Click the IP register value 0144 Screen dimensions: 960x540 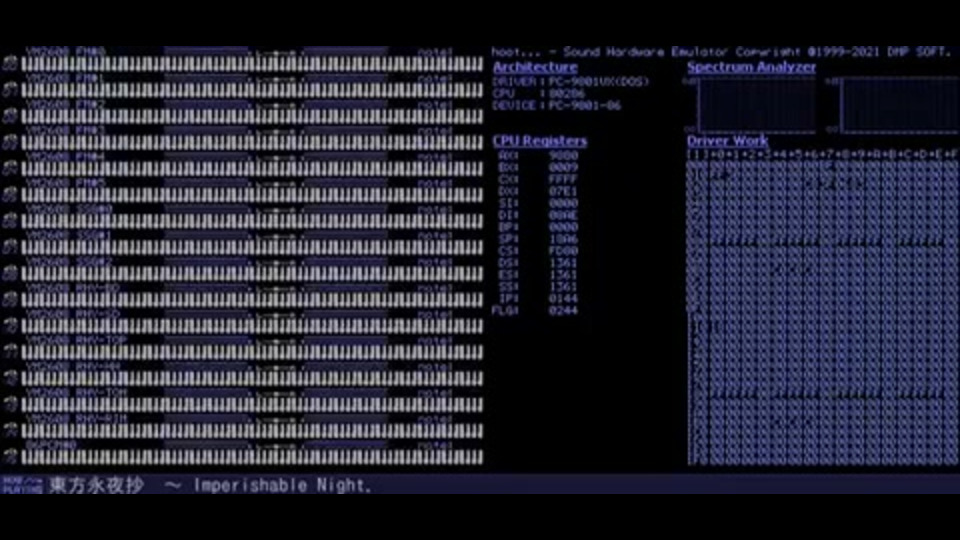coord(563,299)
